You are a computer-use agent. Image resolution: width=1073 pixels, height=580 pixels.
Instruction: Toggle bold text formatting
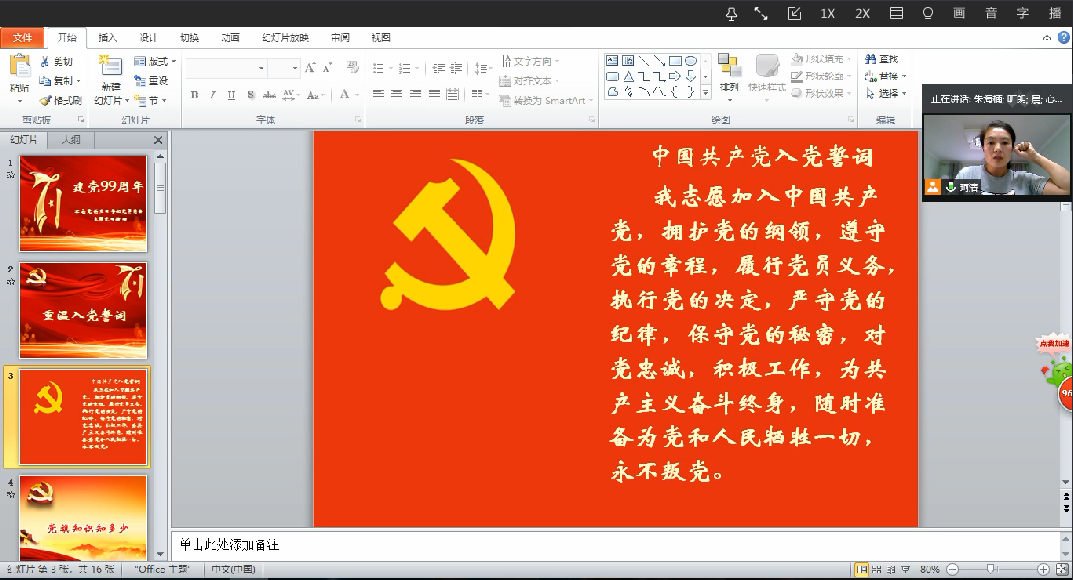(x=194, y=95)
